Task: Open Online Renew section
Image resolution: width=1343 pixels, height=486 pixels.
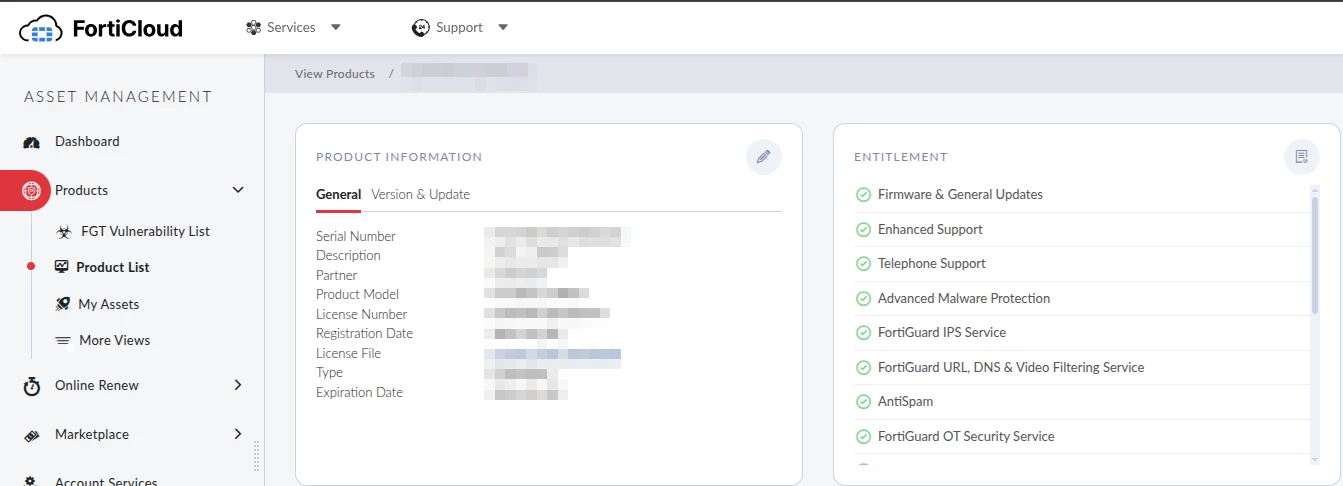Action: pos(97,385)
